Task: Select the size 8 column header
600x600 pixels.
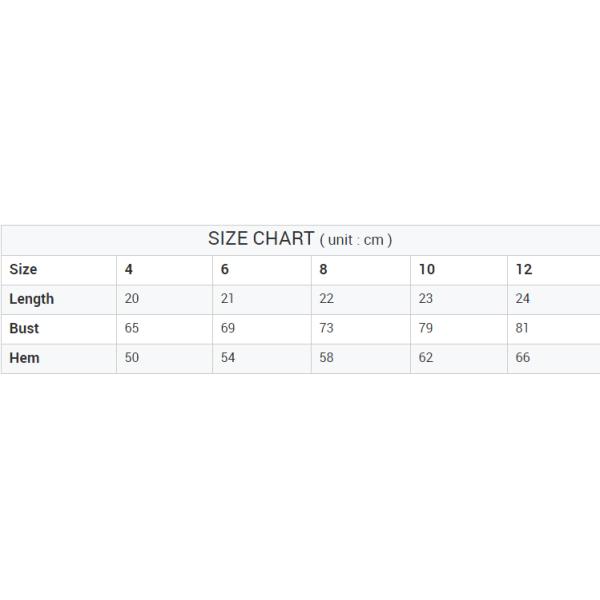Action: point(323,269)
